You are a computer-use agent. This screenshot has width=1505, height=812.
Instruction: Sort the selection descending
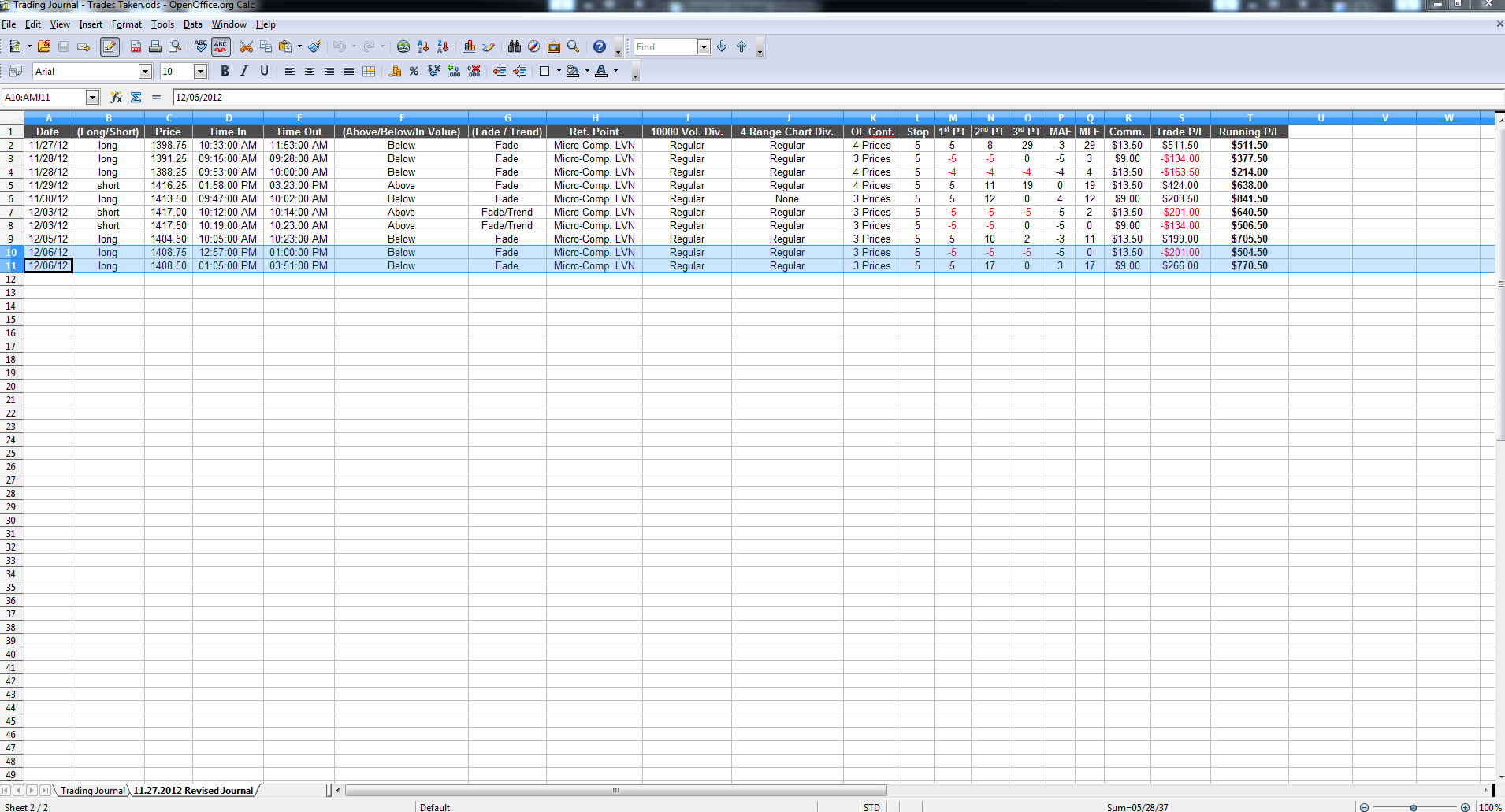pyautogui.click(x=443, y=47)
